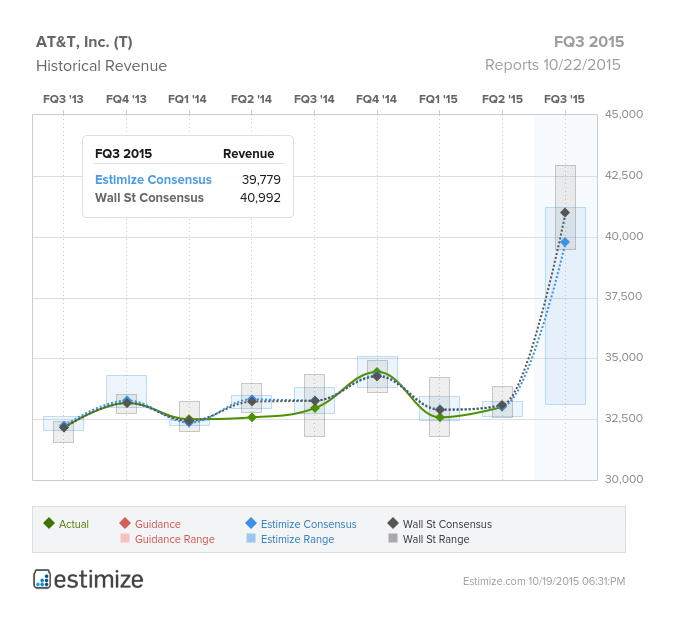Select the FQ4 '14 quarter label
The height and width of the screenshot is (620, 675).
(376, 99)
